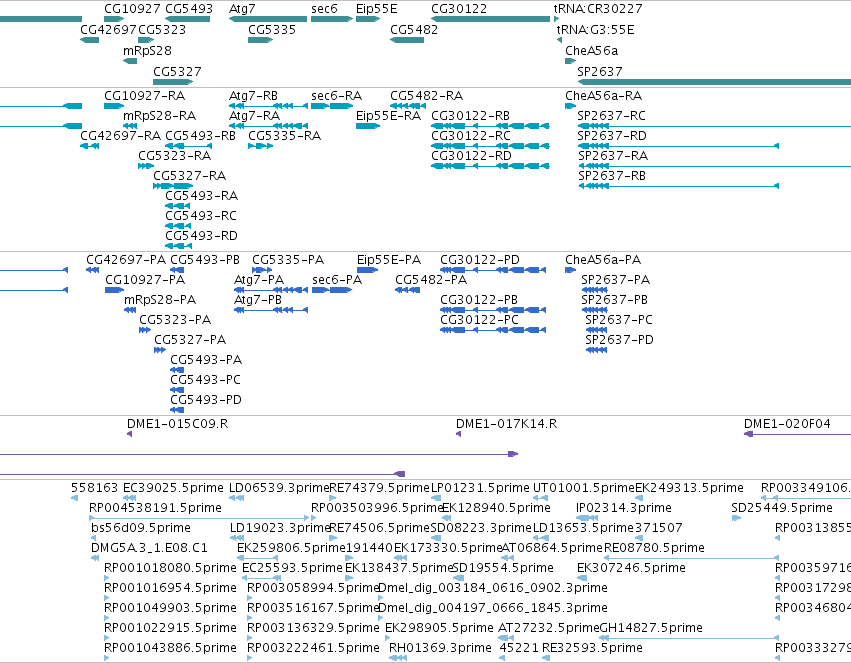Screen dimensions: 851x663
Task: Click the Atg7-RB transcript label
Action: [x=253, y=96]
